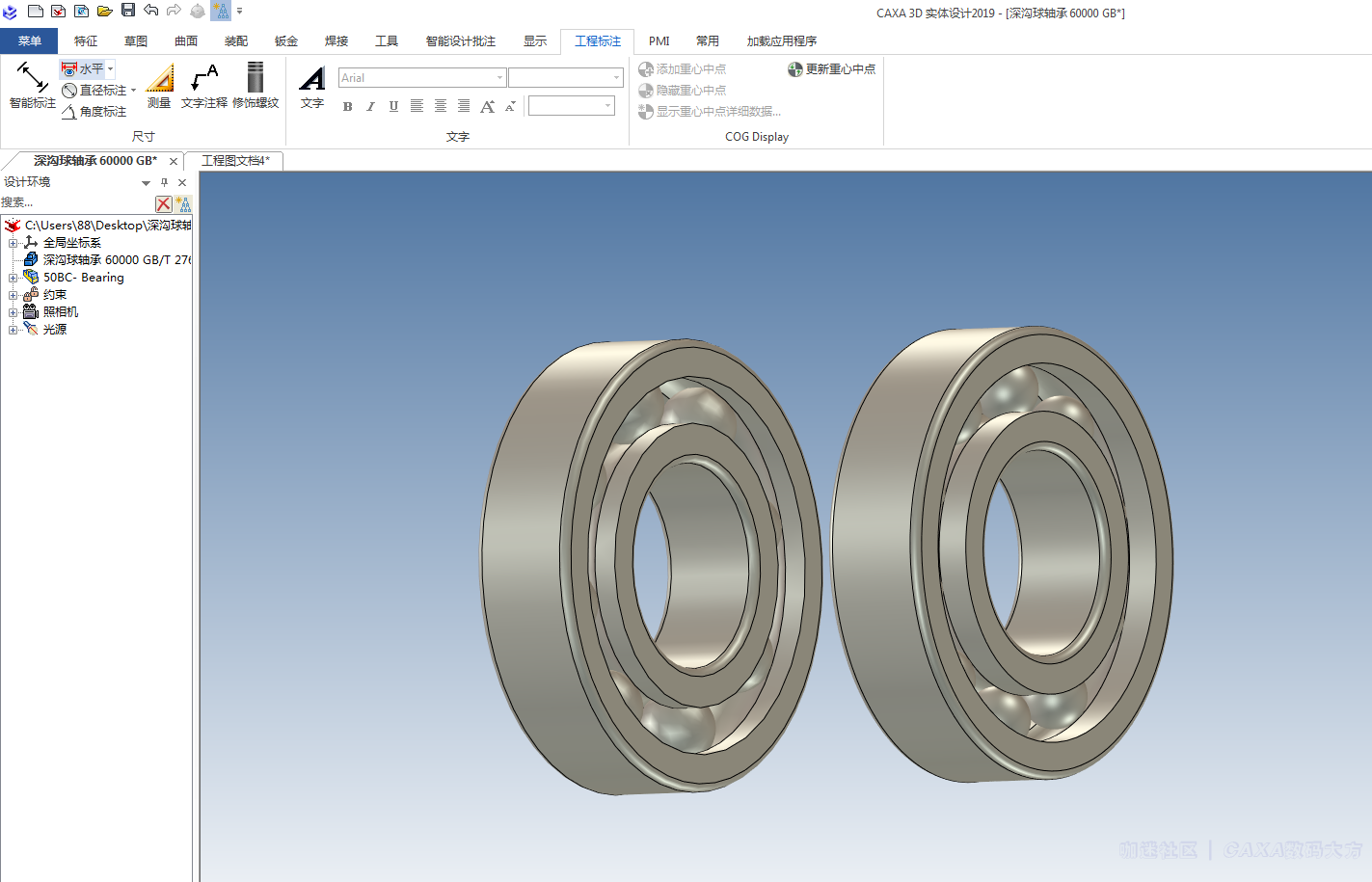Open the Arial font dropdown
Viewport: 1372px width, 882px height.
(x=499, y=78)
